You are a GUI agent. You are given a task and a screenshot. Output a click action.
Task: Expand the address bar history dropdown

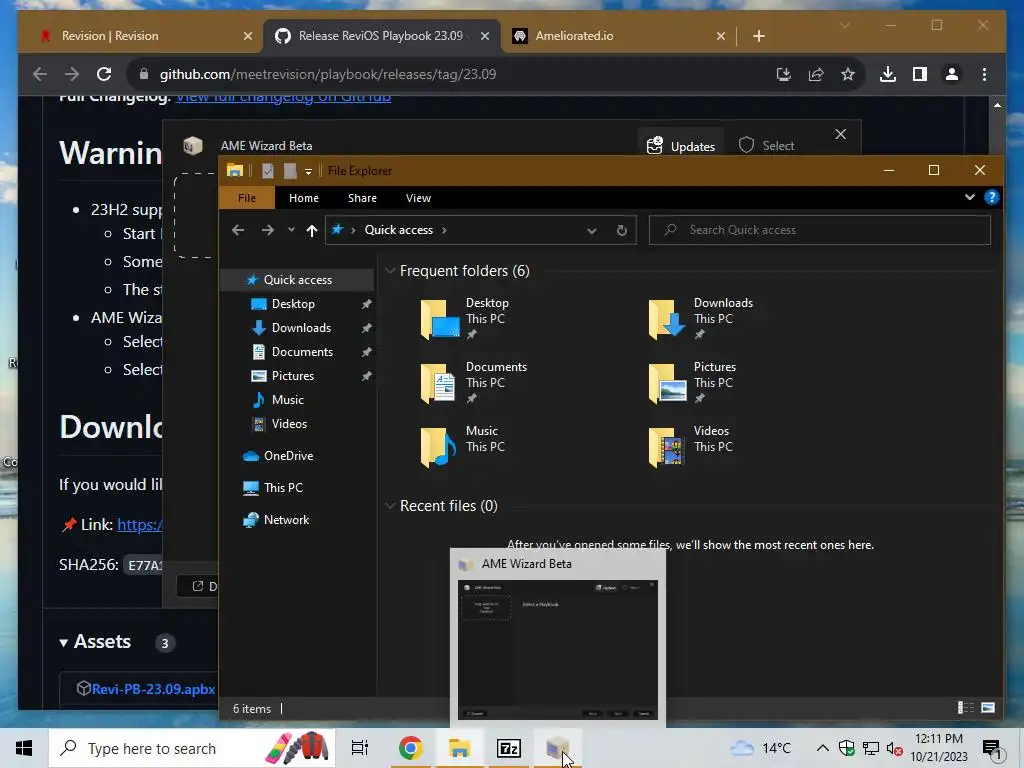[592, 230]
